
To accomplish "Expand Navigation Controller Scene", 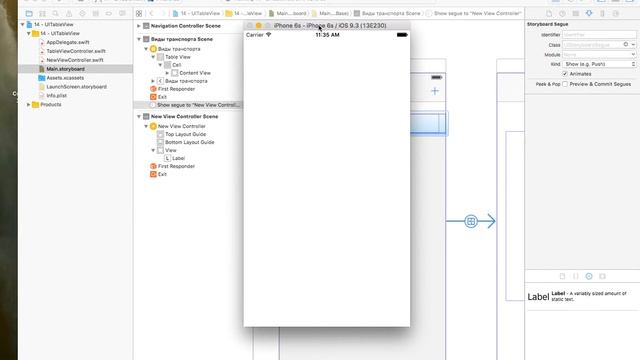I will coord(139,26).
